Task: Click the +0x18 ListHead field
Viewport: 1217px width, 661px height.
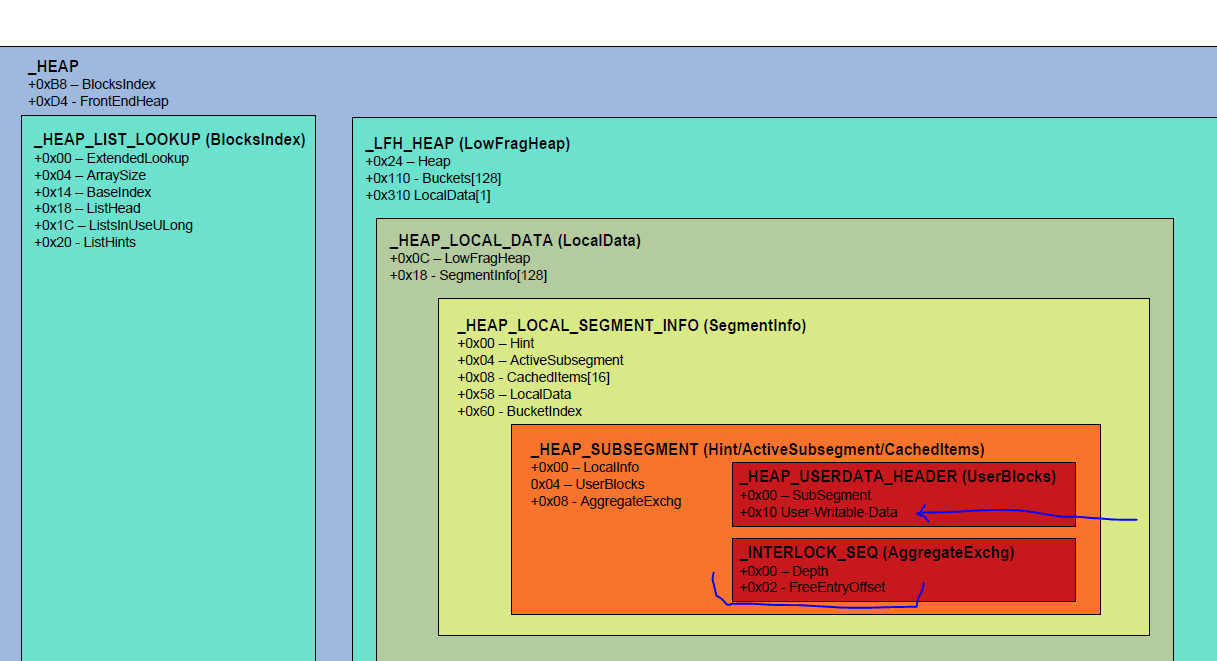Action: (x=87, y=209)
